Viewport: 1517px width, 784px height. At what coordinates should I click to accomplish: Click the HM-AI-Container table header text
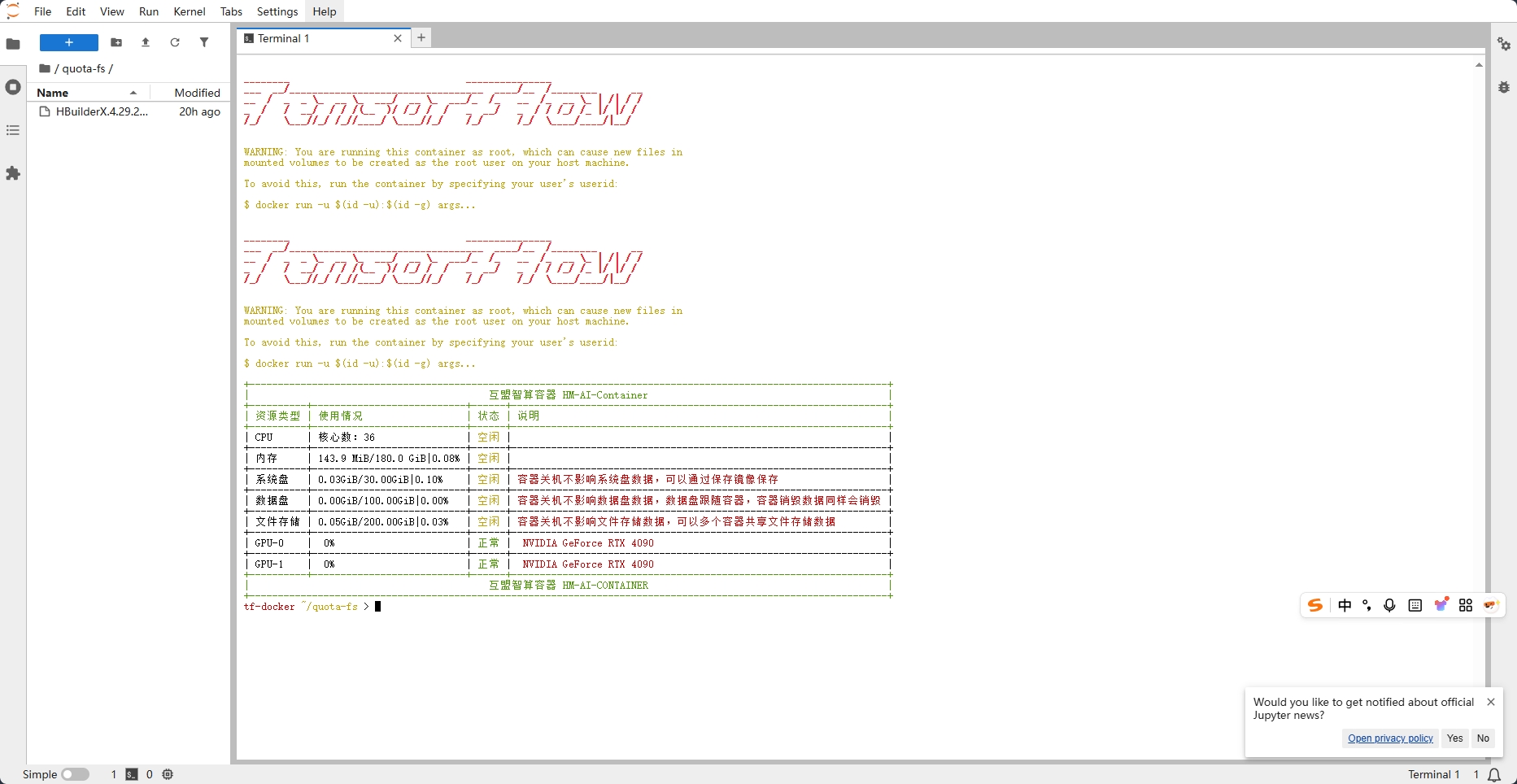(x=569, y=395)
